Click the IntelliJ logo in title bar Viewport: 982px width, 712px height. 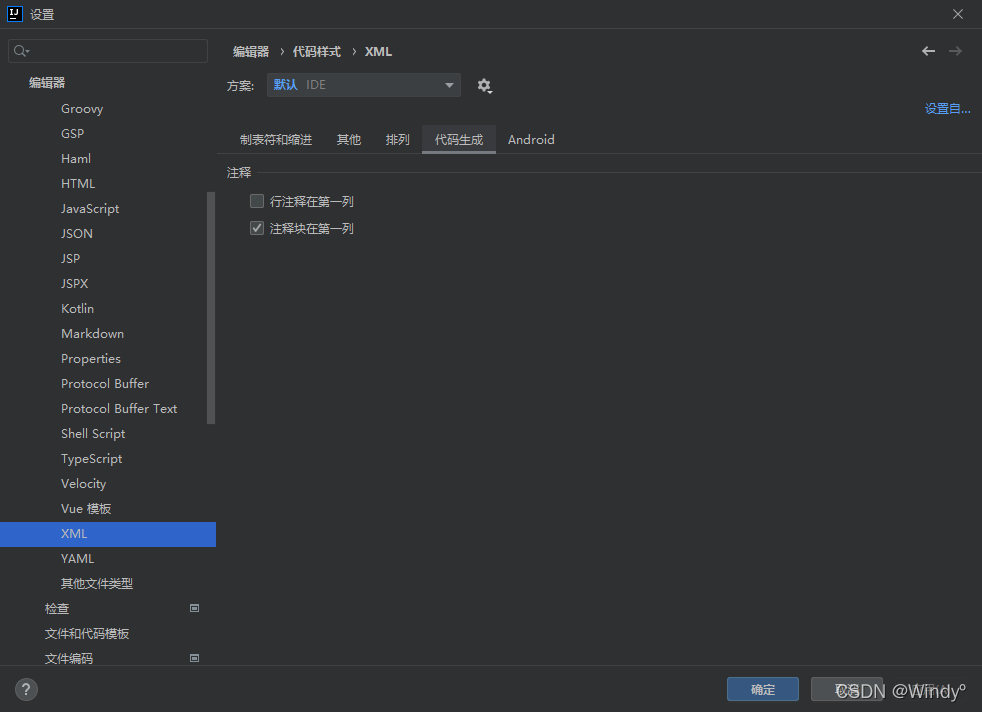click(x=14, y=14)
